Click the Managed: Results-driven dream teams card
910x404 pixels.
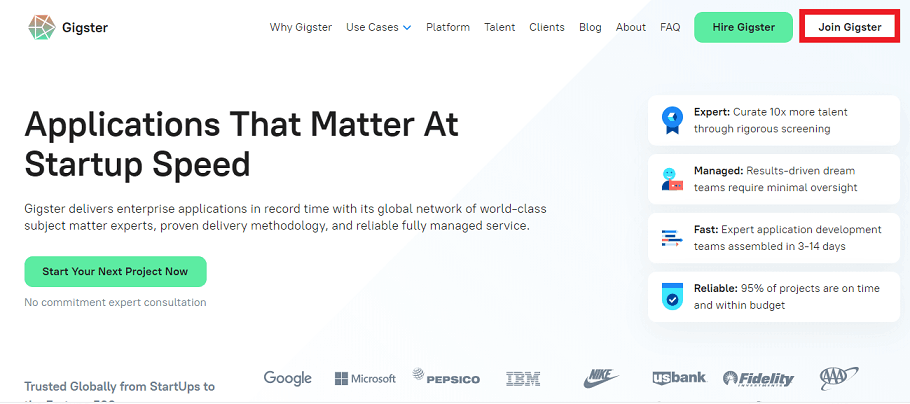point(774,179)
